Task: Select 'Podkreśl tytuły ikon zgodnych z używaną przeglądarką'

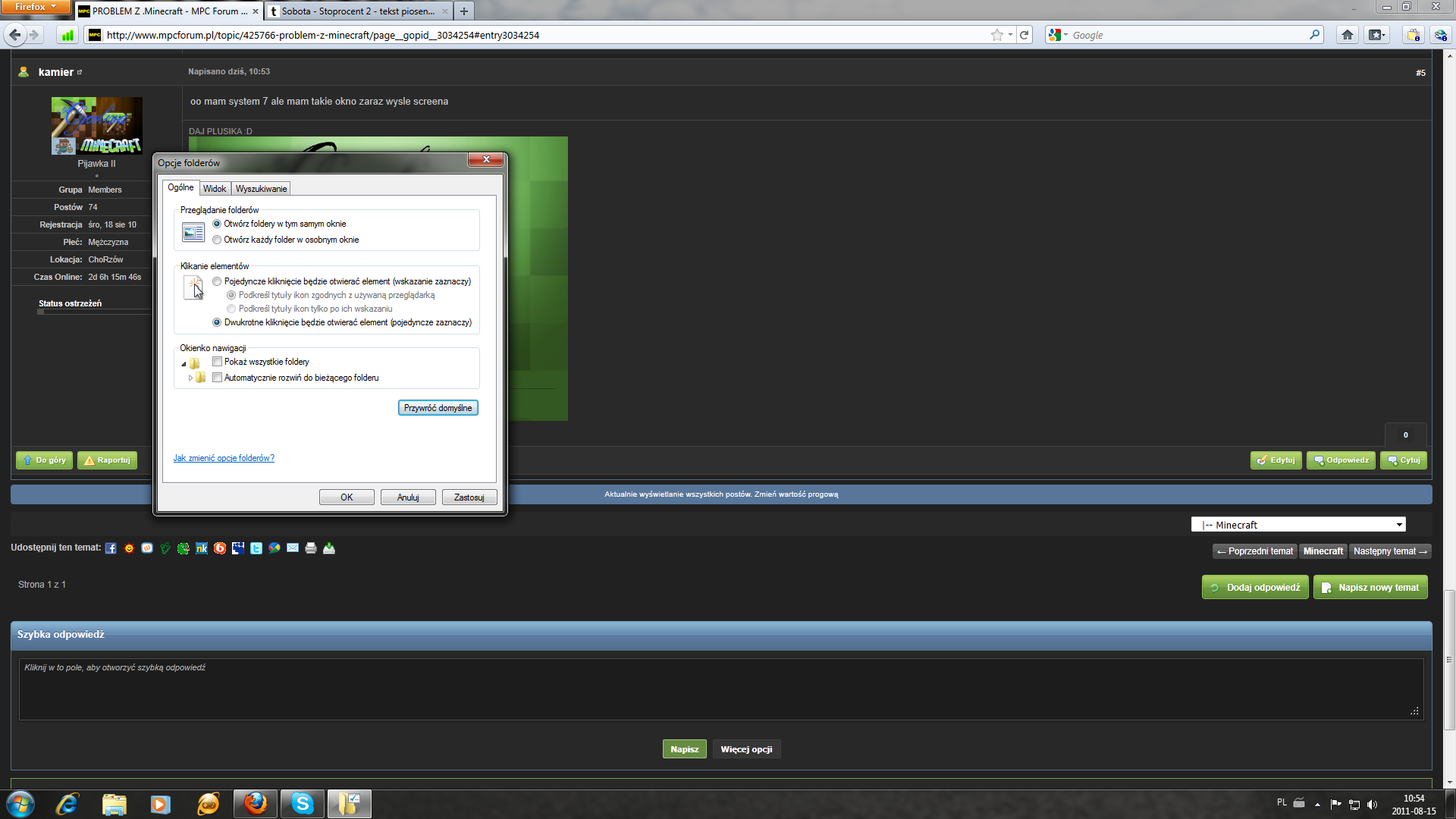Action: pos(231,295)
